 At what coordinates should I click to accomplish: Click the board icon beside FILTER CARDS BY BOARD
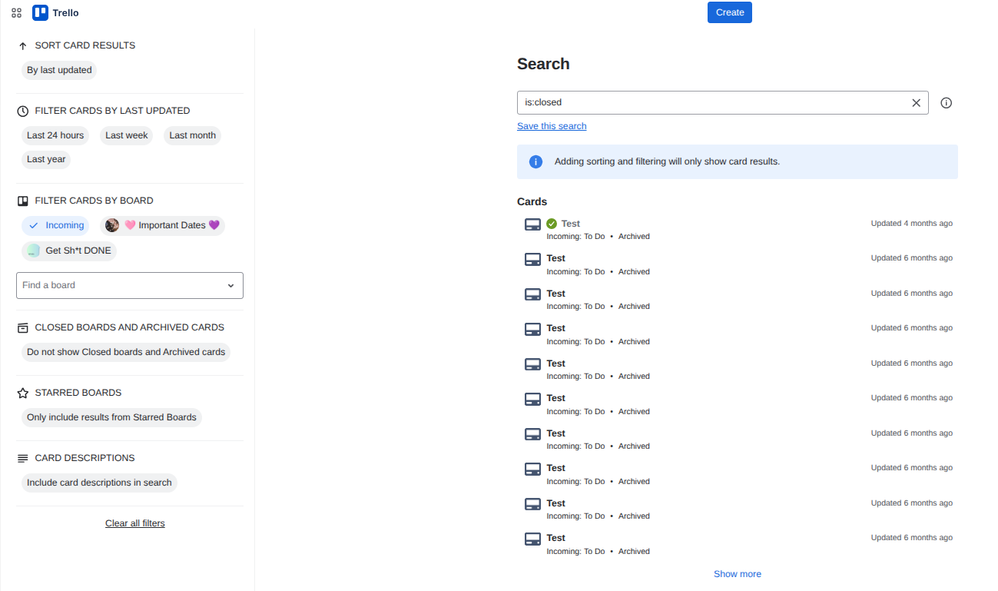click(x=21, y=200)
